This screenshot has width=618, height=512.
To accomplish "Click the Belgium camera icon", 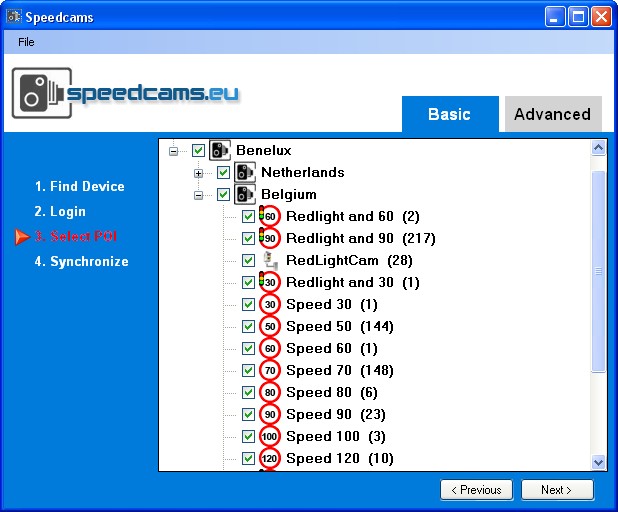I will coord(245,194).
